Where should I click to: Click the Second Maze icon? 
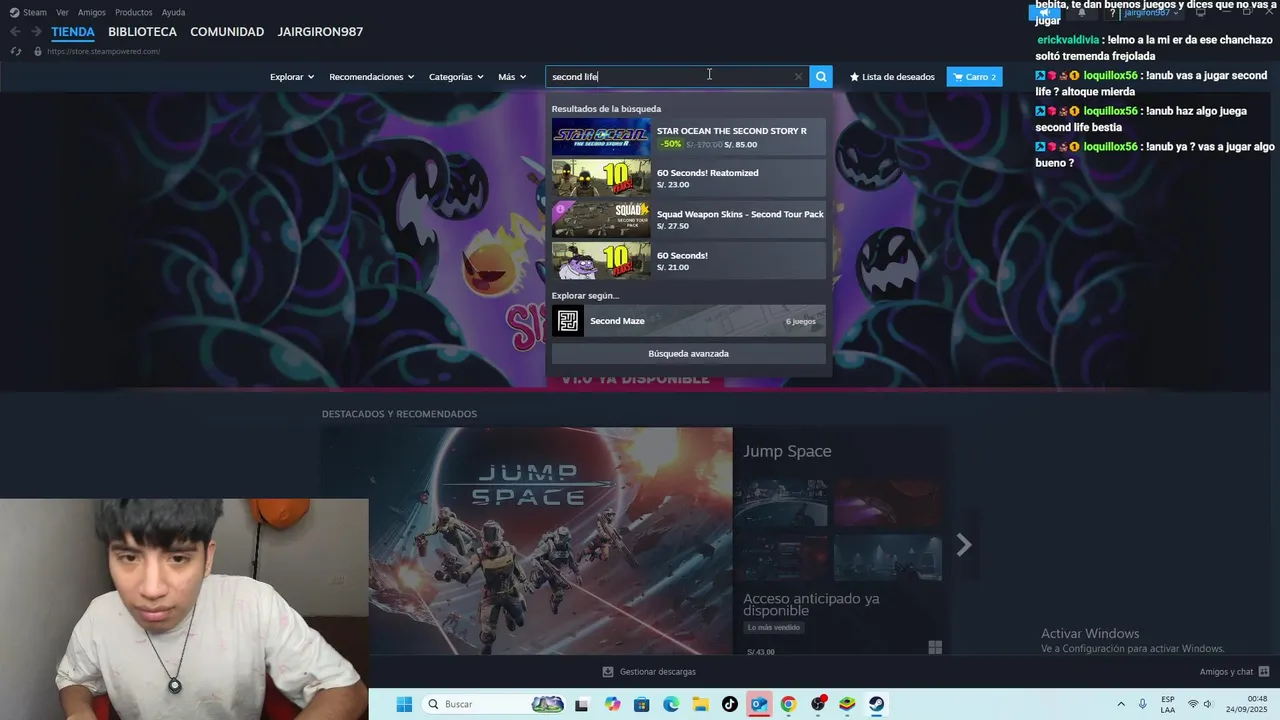[568, 321]
